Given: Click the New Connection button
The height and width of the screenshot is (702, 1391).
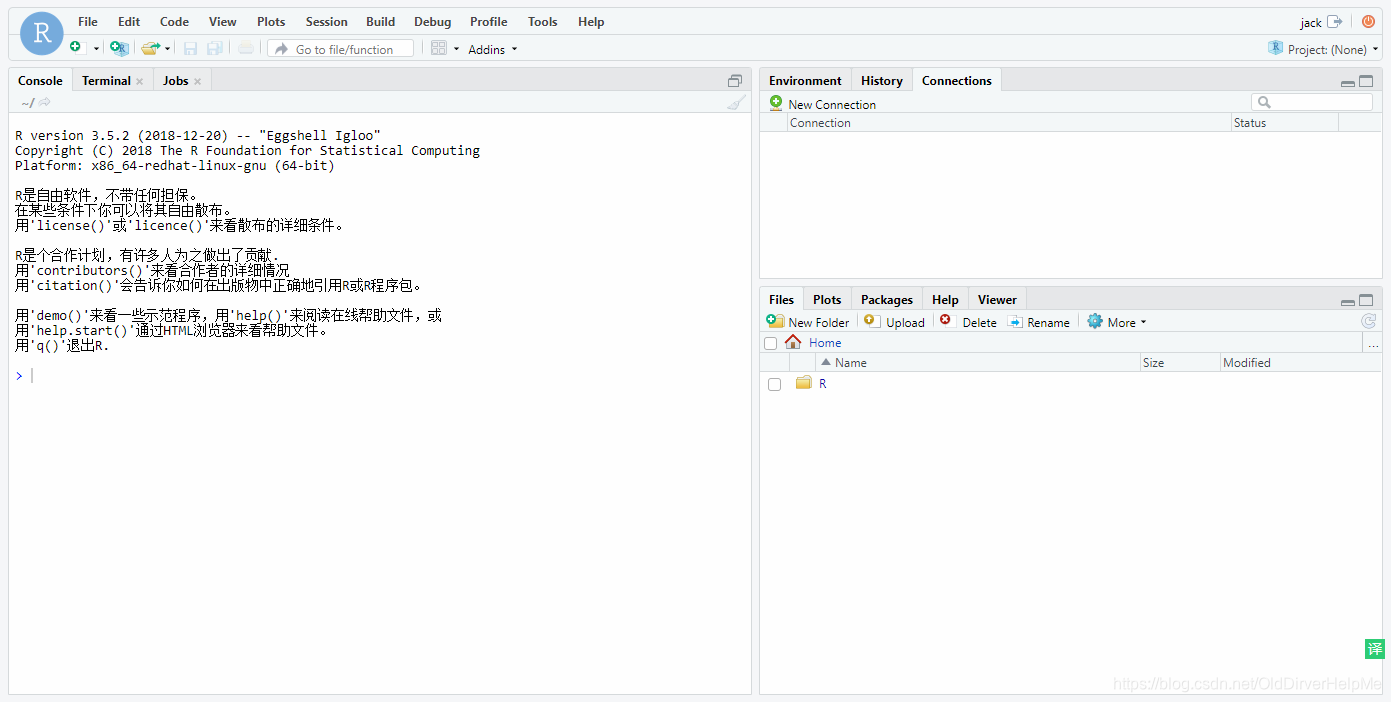Looking at the screenshot, I should pyautogui.click(x=822, y=104).
